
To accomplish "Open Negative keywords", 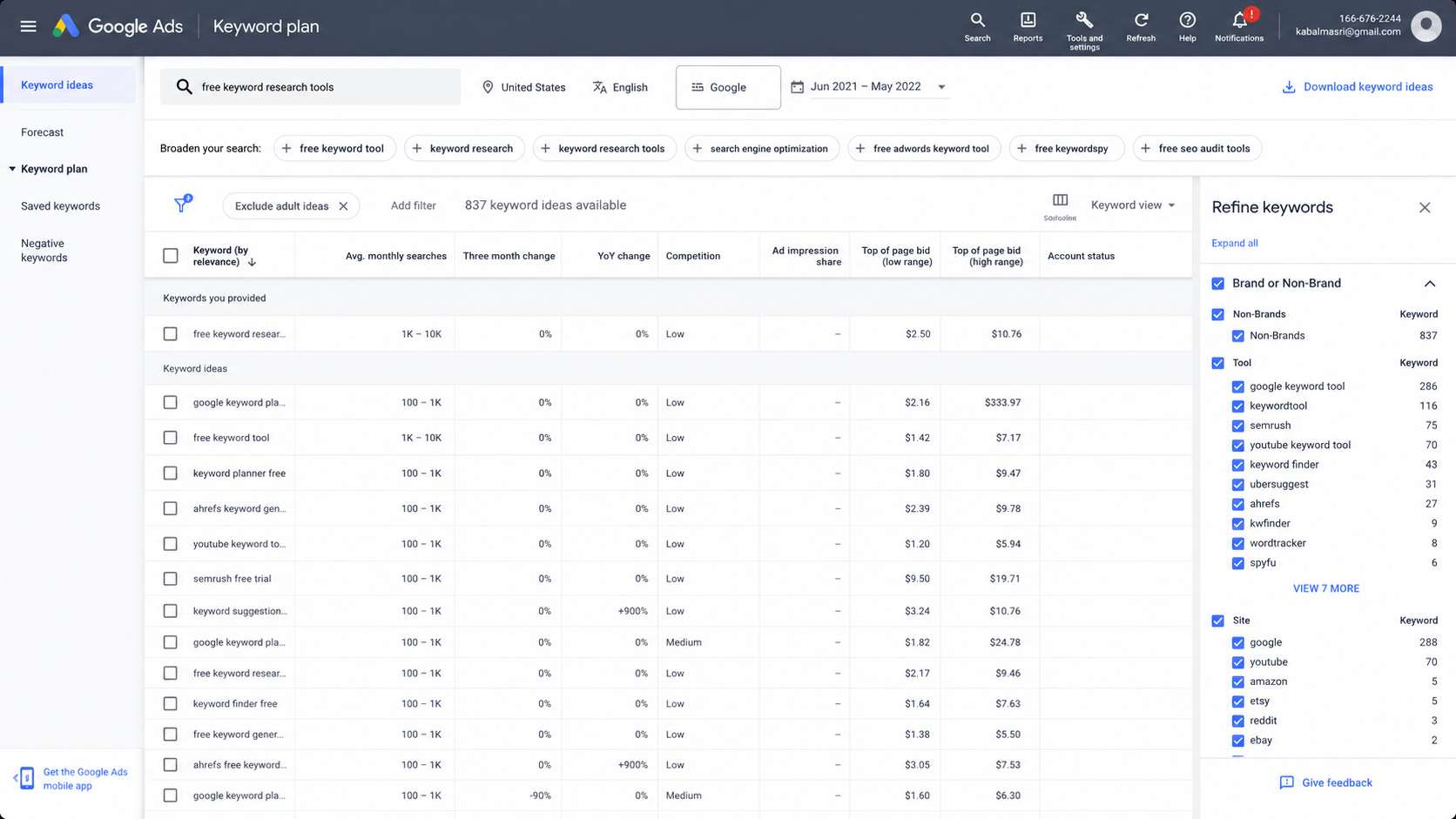I will click(x=44, y=251).
